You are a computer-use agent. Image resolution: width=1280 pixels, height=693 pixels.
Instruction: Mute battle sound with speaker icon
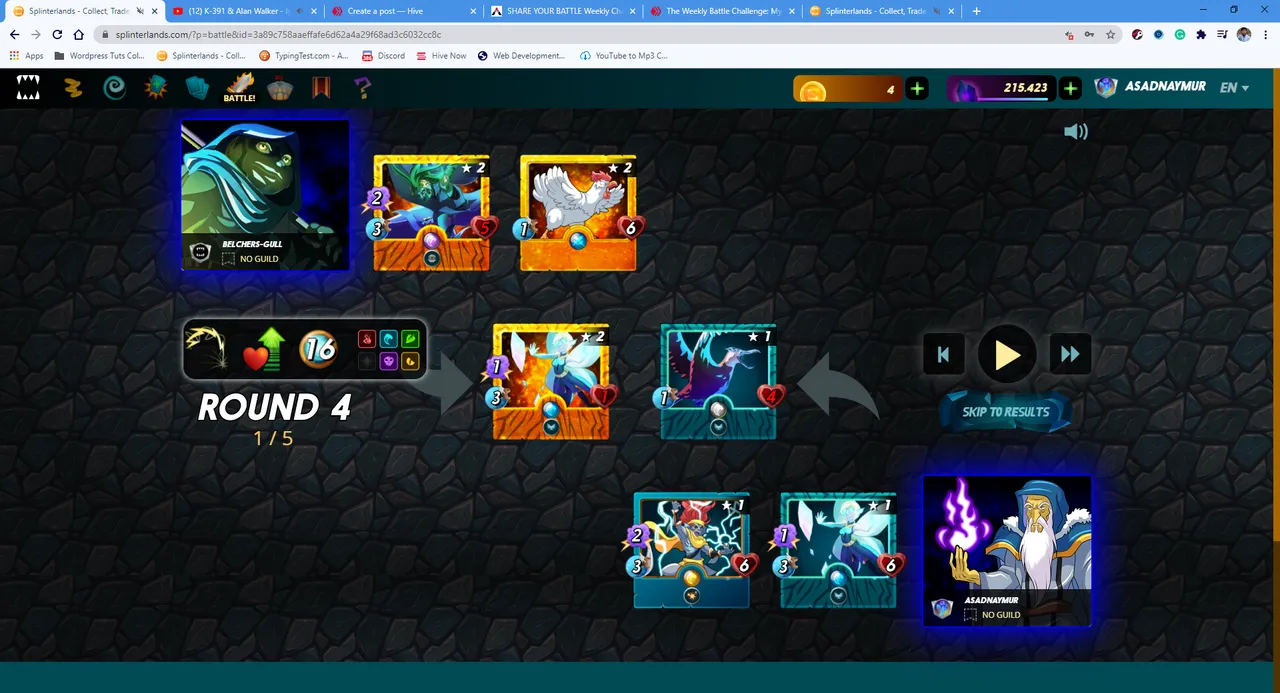pos(1076,131)
